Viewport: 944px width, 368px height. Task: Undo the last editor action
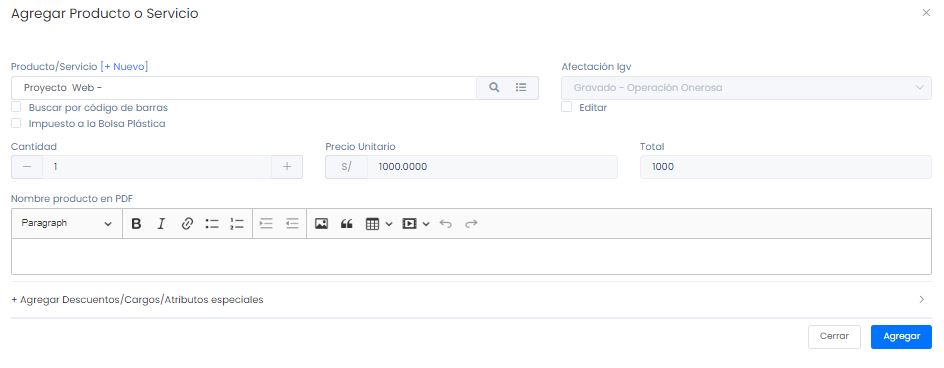[446, 224]
